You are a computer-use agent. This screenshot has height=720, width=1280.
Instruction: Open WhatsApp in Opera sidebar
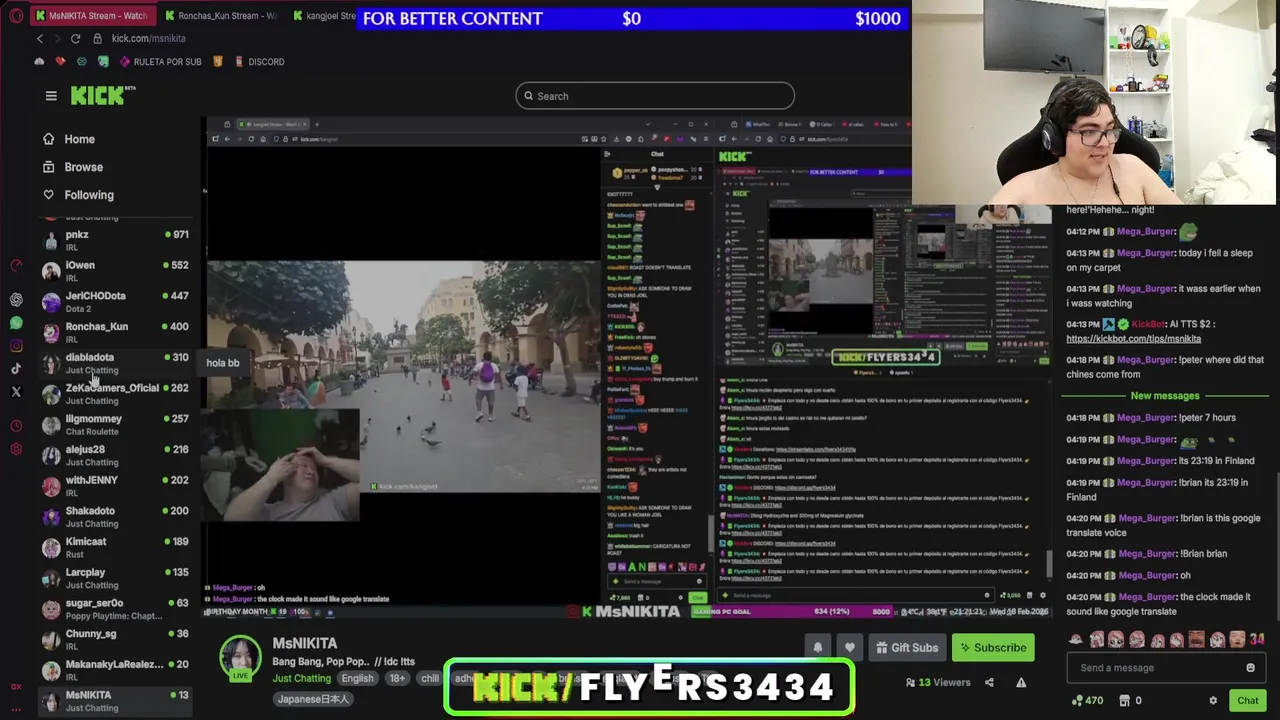pyautogui.click(x=16, y=323)
